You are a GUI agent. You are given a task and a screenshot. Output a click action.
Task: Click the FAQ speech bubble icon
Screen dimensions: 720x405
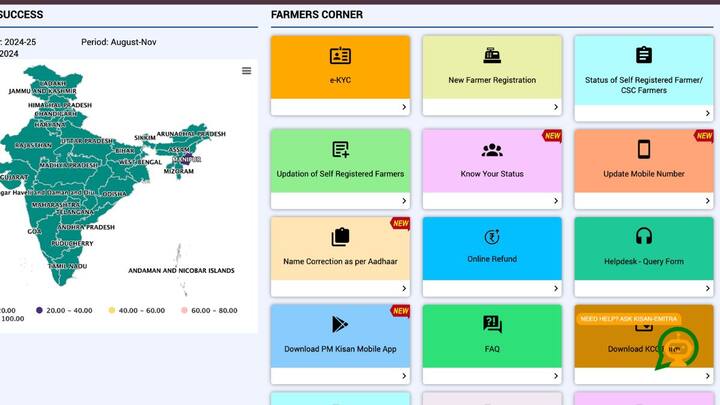492,324
